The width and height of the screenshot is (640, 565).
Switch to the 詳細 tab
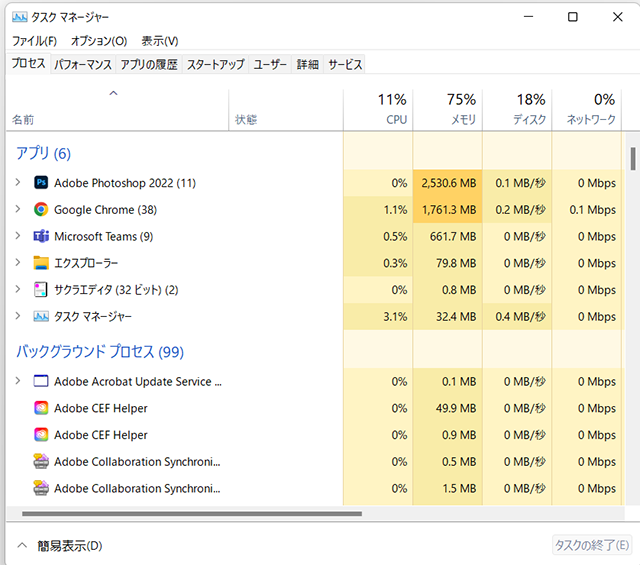pos(307,65)
